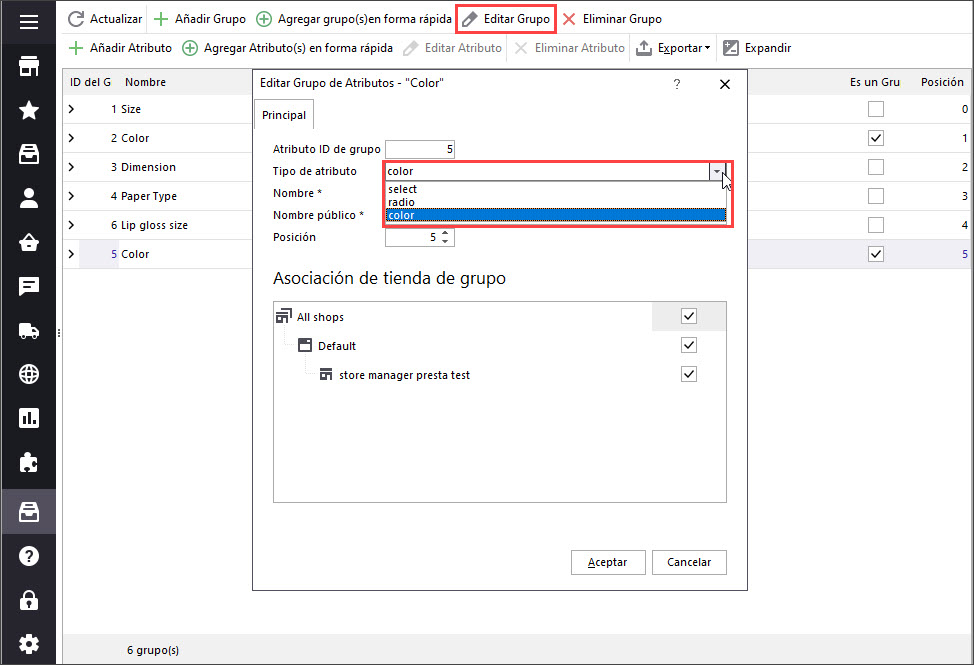Click Agregar Atributo(s) en forma rápida
This screenshot has width=974, height=665.
[287, 48]
